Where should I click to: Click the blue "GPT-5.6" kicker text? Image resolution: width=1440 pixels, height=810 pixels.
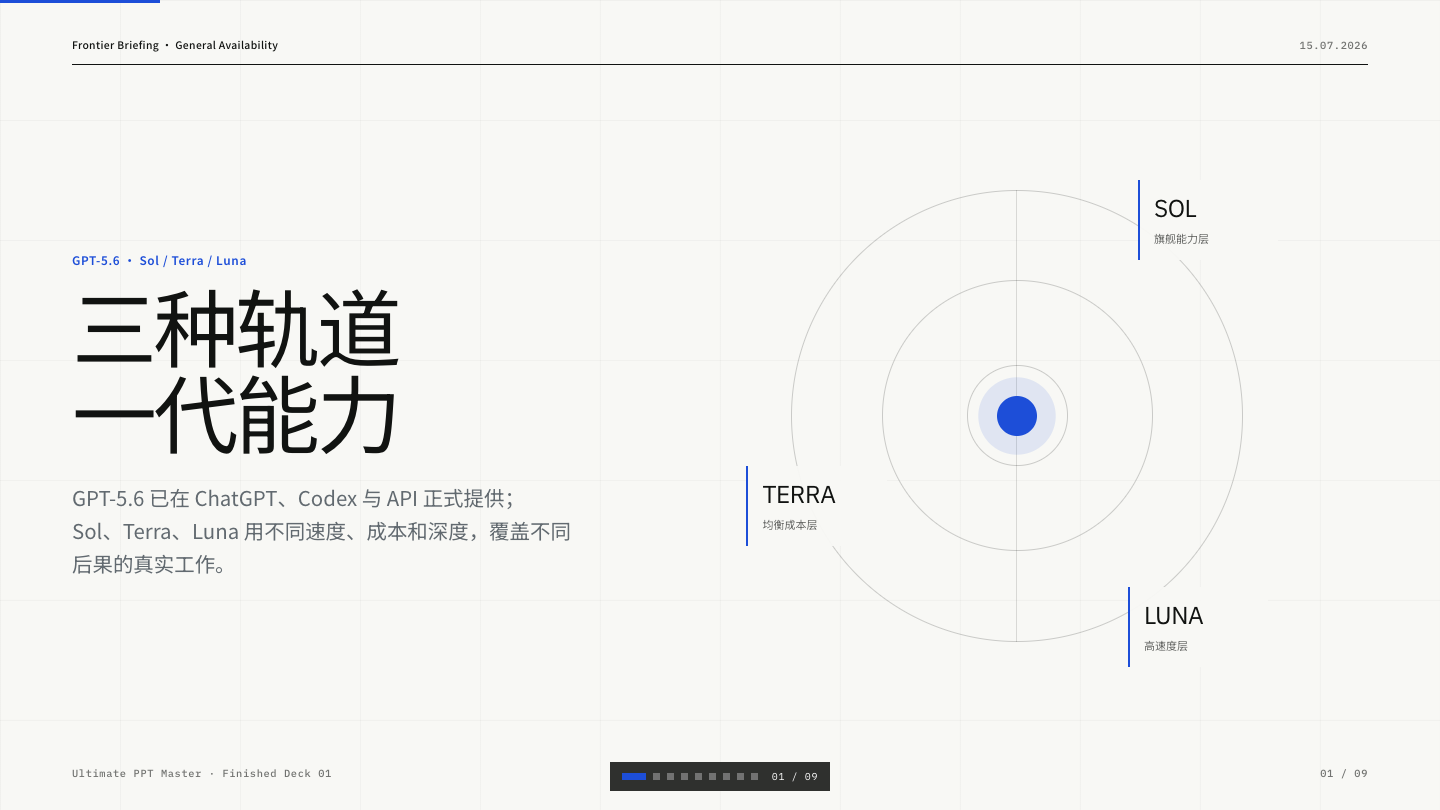(96, 261)
